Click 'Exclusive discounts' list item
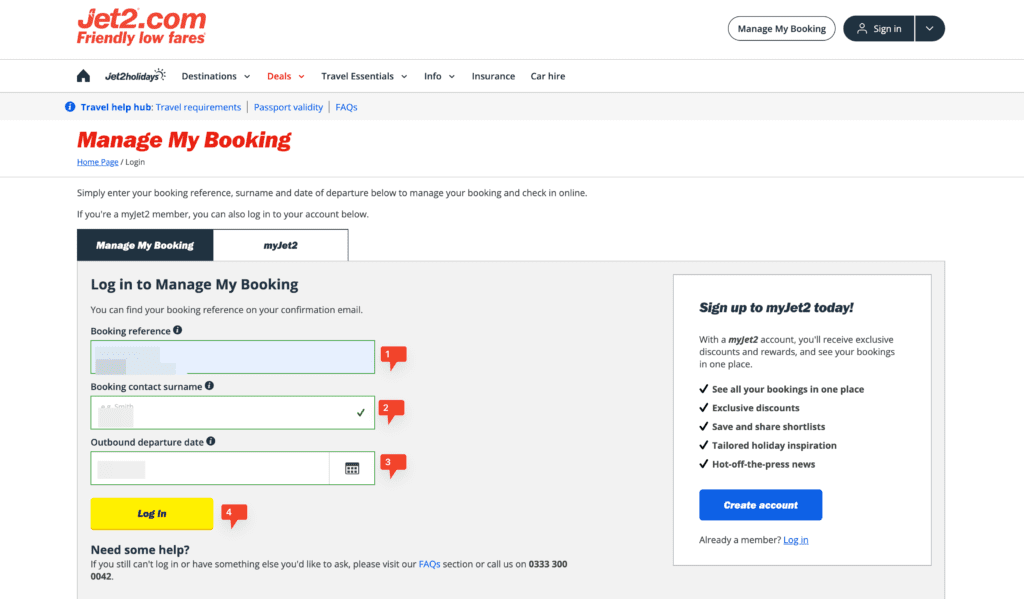 click(x=756, y=408)
